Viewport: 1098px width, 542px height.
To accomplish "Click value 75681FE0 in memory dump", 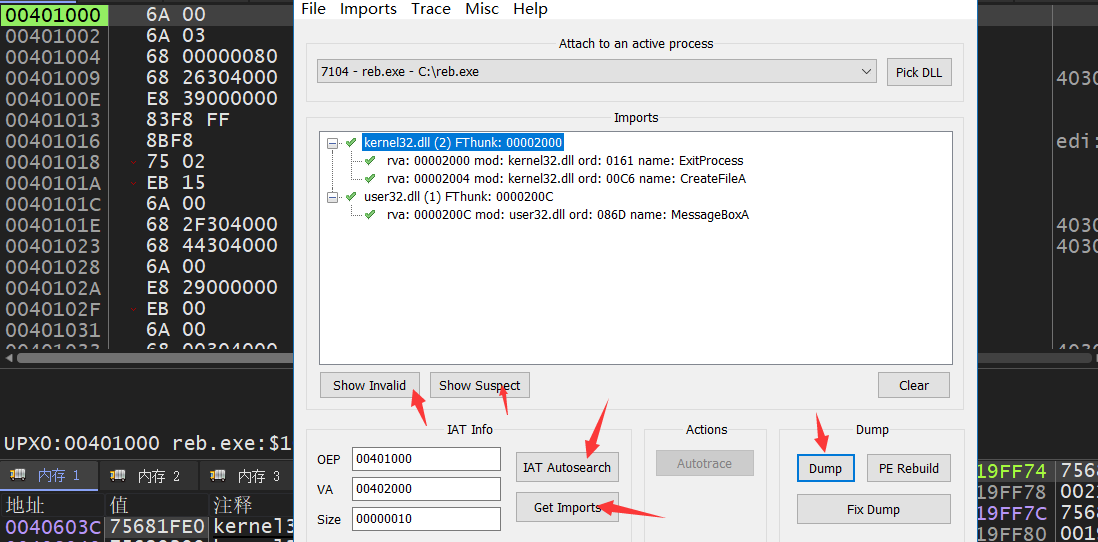I will click(x=157, y=527).
